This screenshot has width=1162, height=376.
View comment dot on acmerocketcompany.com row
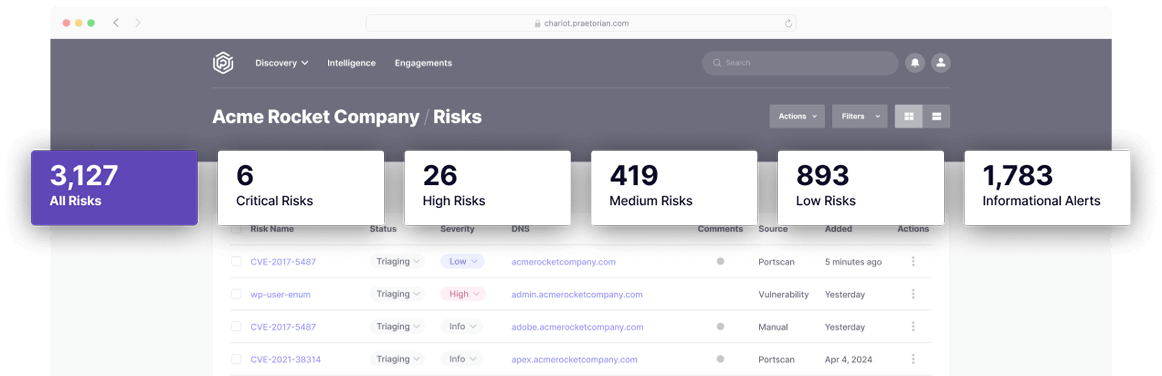pos(720,261)
